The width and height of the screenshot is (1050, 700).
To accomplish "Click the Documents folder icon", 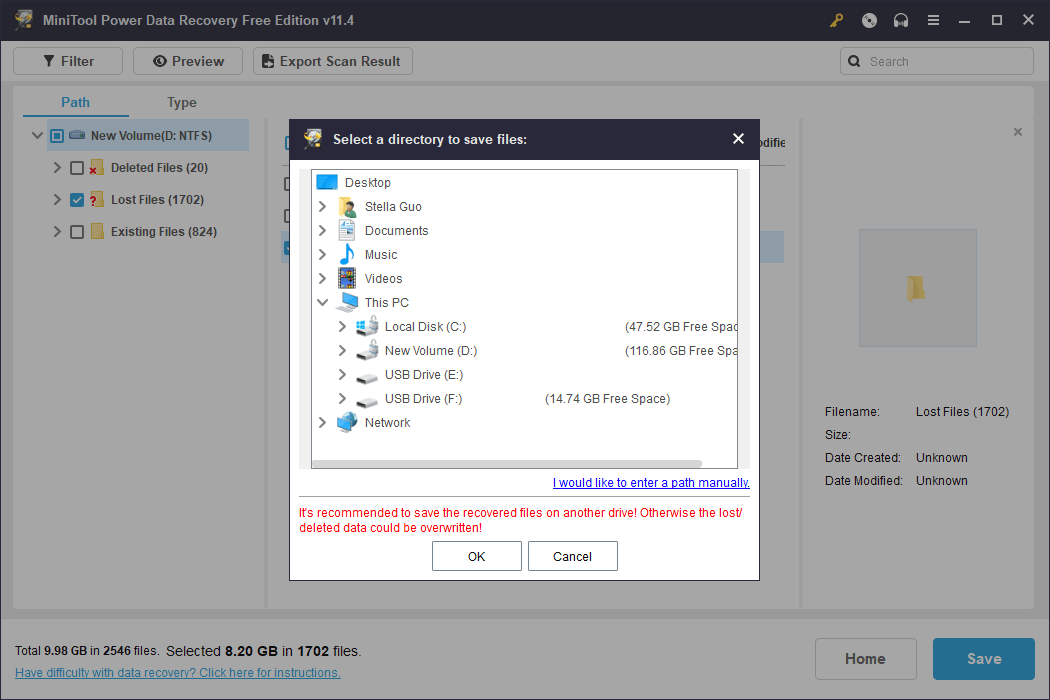I will [347, 230].
